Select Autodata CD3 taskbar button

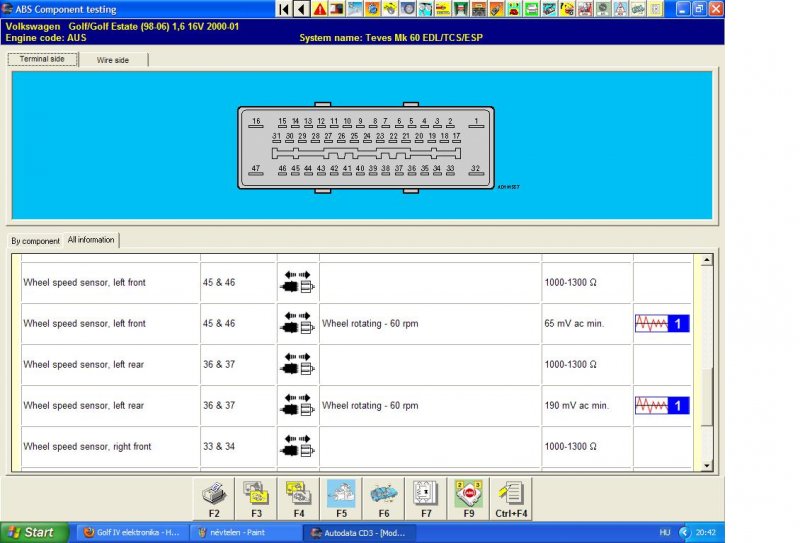360,533
